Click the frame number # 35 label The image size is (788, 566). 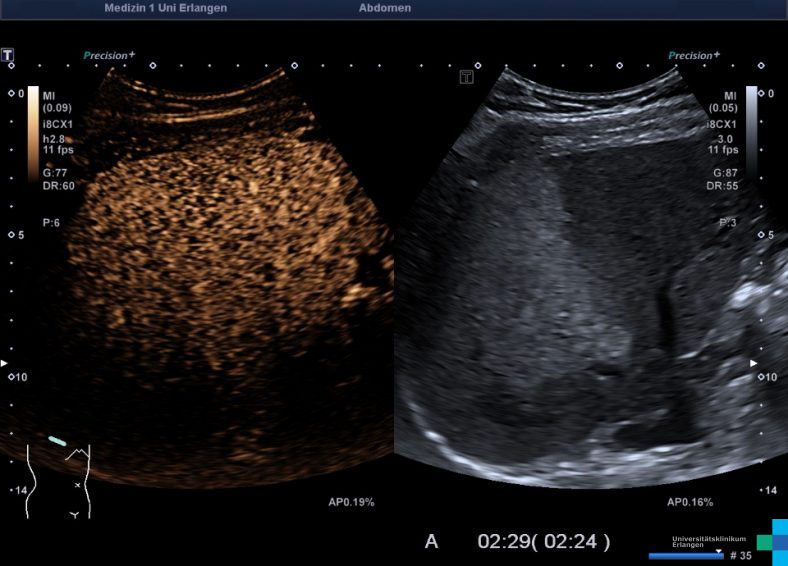pyautogui.click(x=740, y=555)
